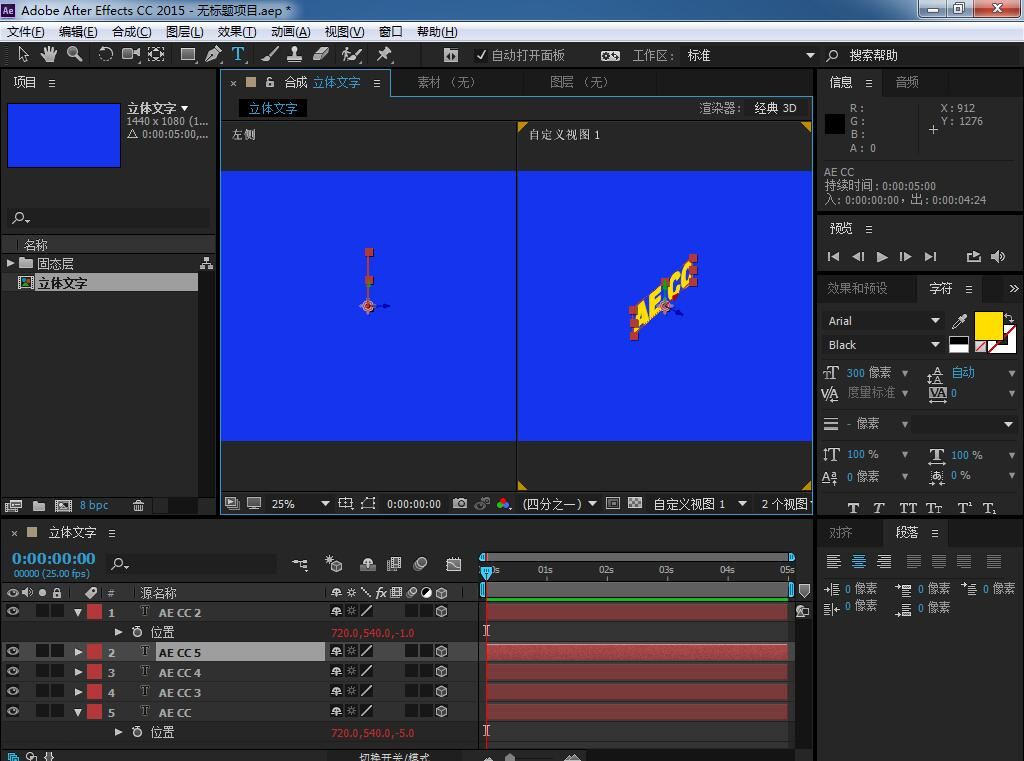Click the snapshot camera icon in viewer

pyautogui.click(x=460, y=504)
